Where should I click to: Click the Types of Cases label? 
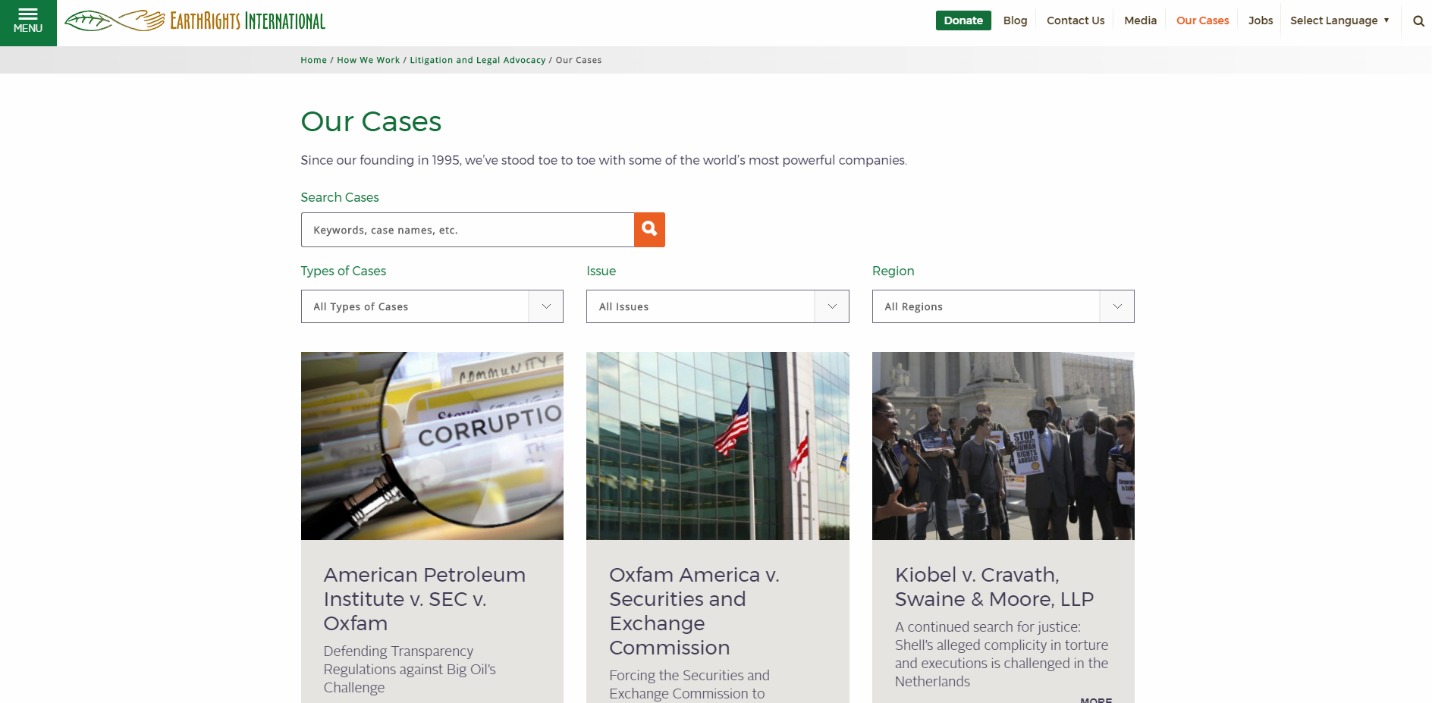[343, 271]
